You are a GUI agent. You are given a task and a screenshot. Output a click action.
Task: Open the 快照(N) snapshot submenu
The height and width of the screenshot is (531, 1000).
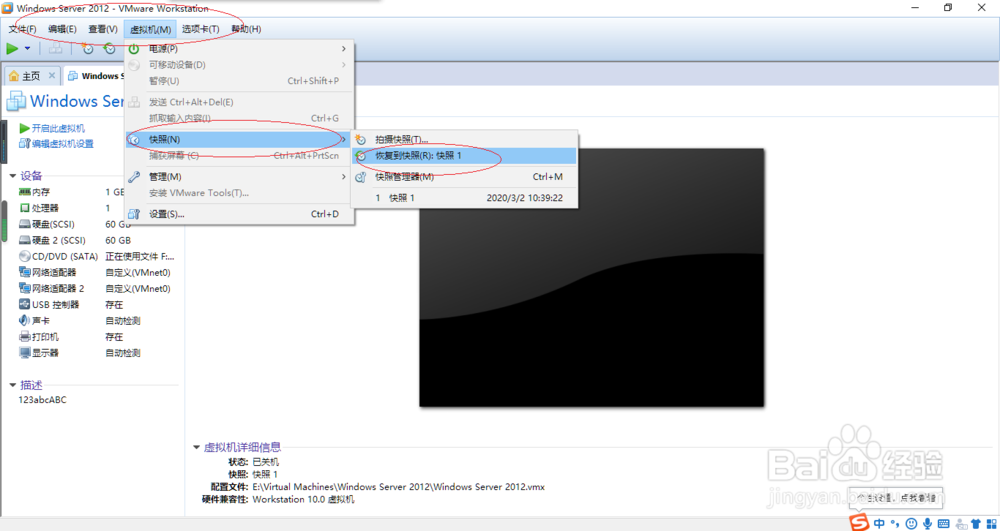pos(239,139)
